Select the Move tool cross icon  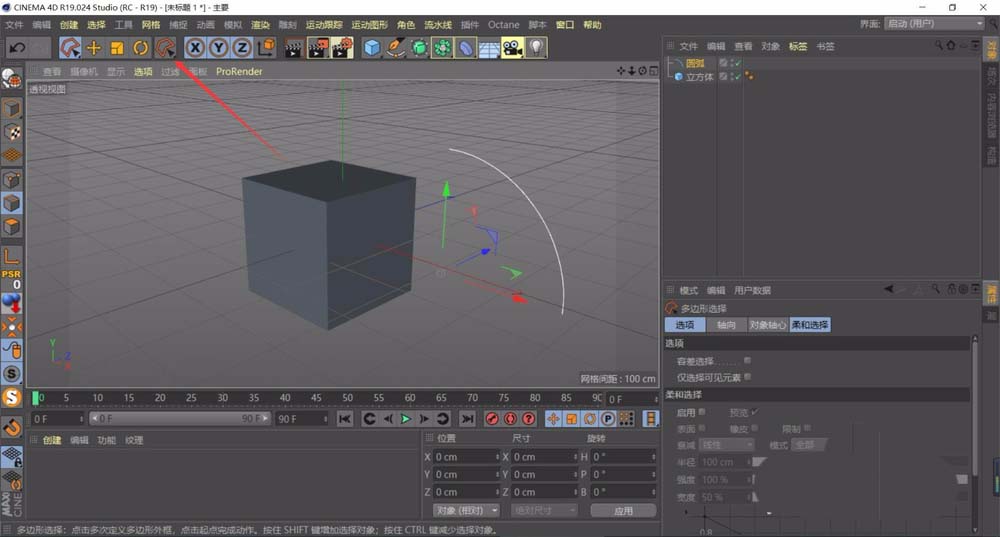94,48
